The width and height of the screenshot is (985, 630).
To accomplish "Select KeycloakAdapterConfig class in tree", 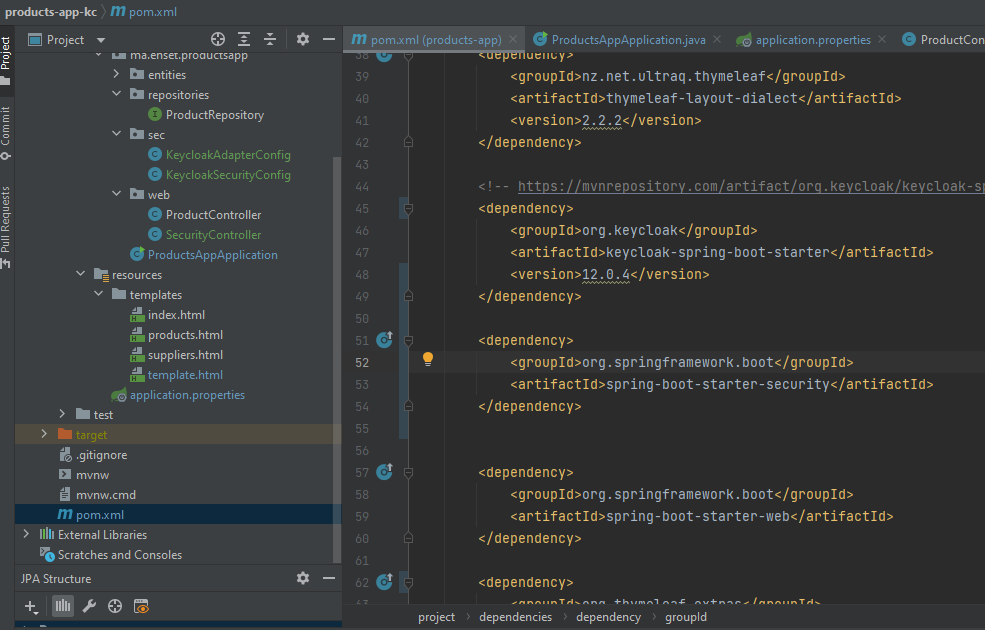I will (228, 155).
